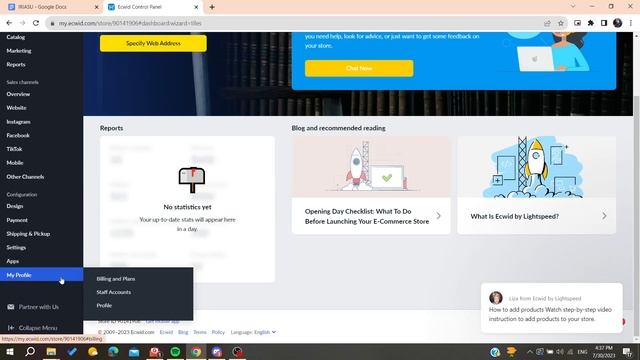This screenshot has height=360, width=640.
Task: Reload the page
Action: (x=36, y=23)
